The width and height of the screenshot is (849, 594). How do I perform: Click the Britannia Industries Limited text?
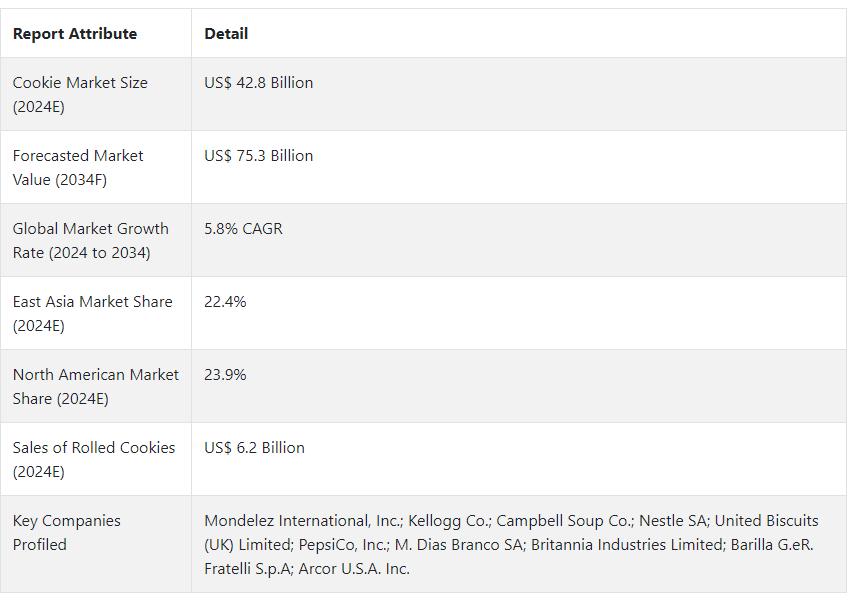pyautogui.click(x=628, y=545)
